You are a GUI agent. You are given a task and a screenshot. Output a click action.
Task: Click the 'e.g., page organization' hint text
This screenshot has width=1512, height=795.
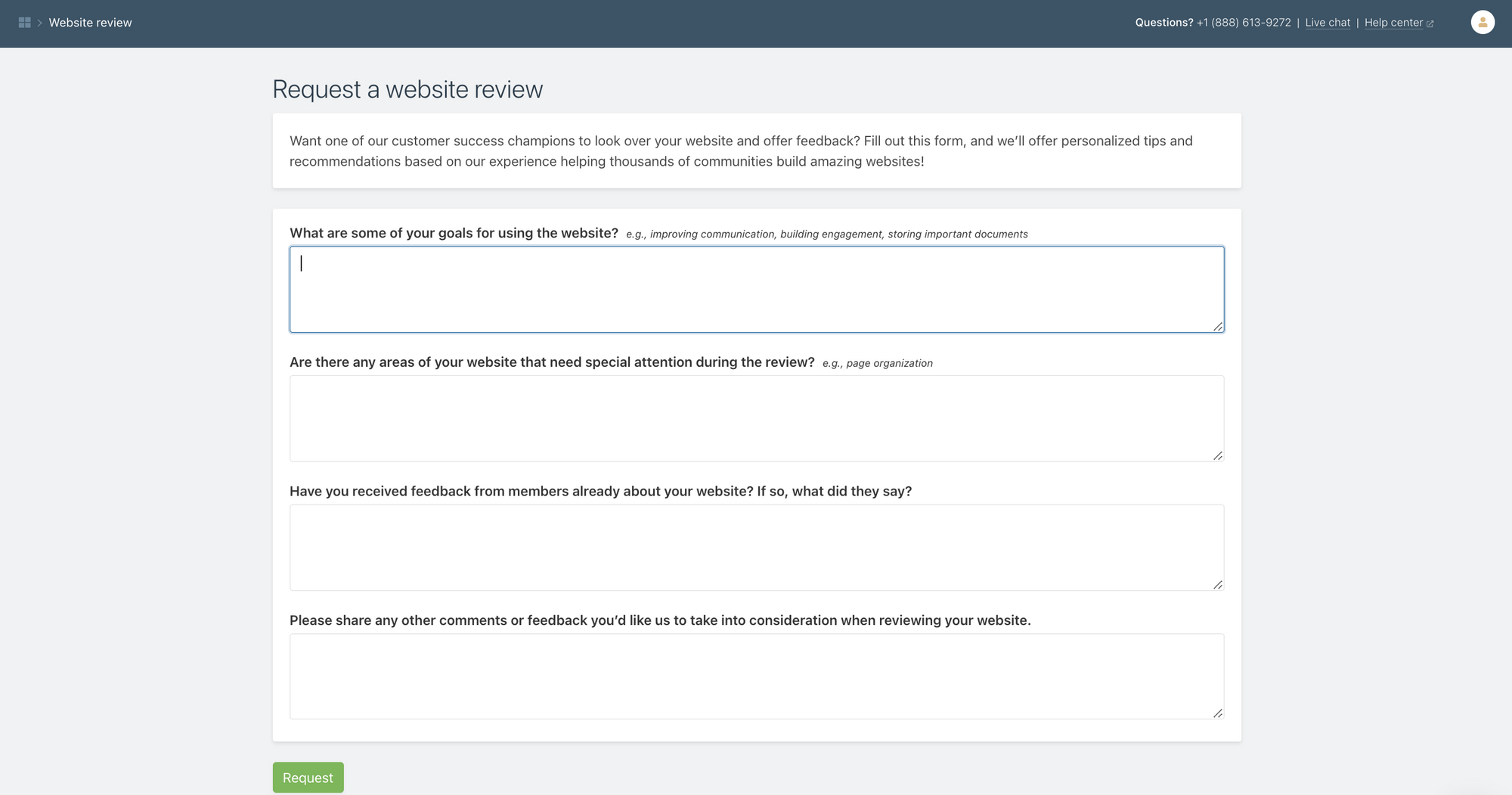click(x=878, y=363)
